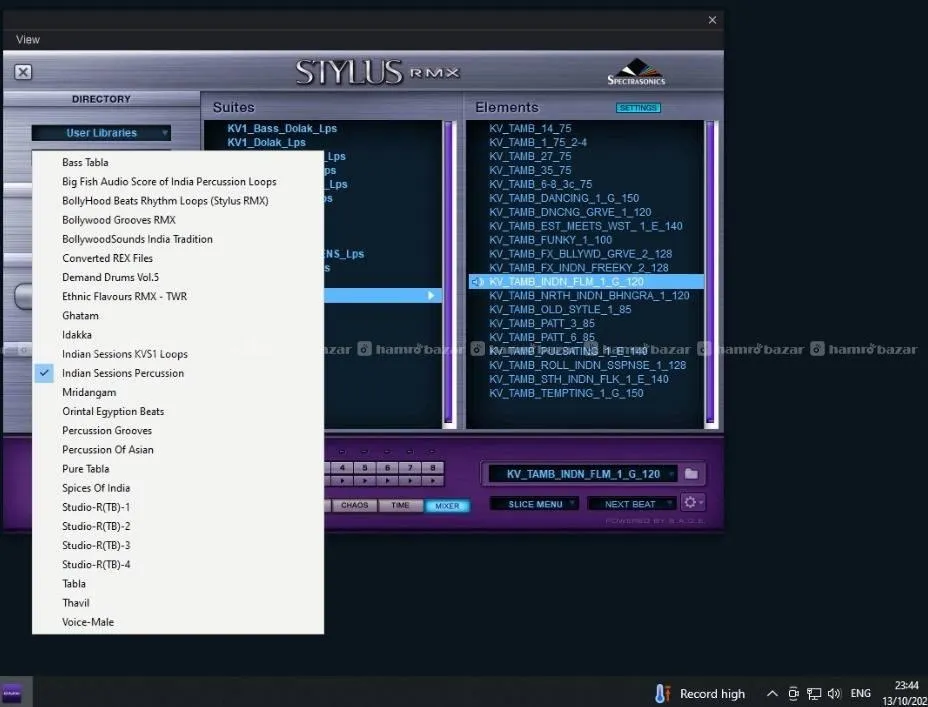The height and width of the screenshot is (707, 928).
Task: Switch to the TIME page
Action: 400,505
